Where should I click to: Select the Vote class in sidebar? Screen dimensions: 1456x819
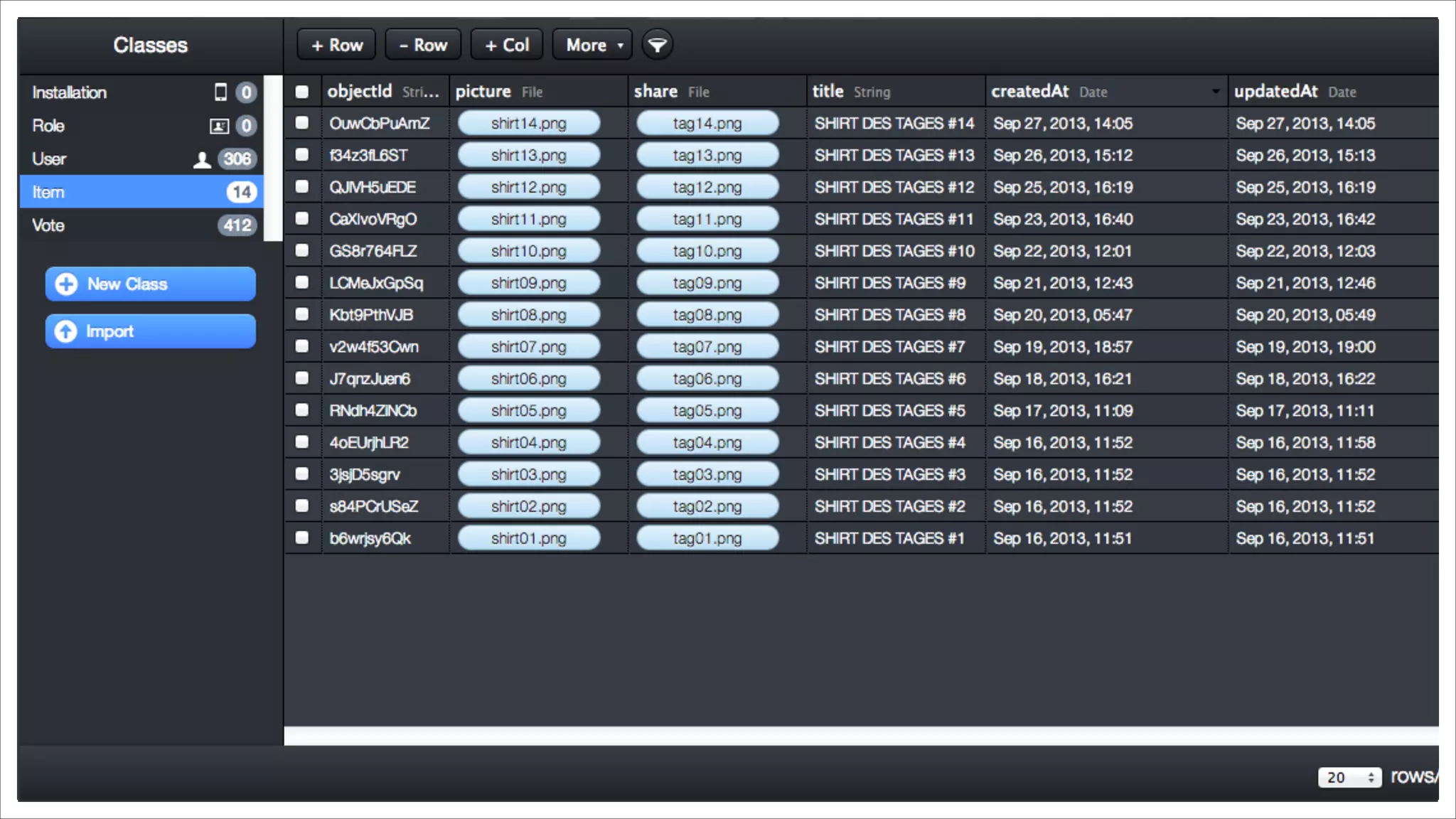(x=48, y=225)
